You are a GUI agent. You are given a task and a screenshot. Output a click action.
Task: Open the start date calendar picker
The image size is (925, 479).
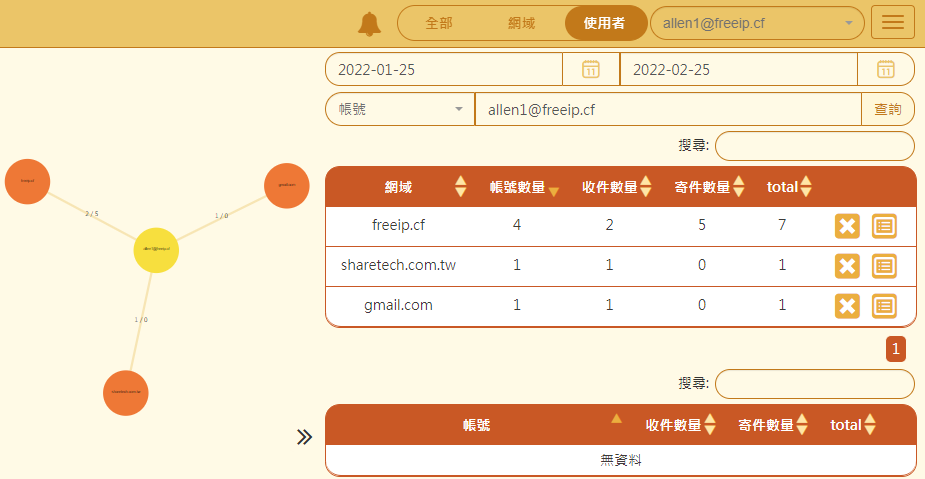tap(591, 69)
